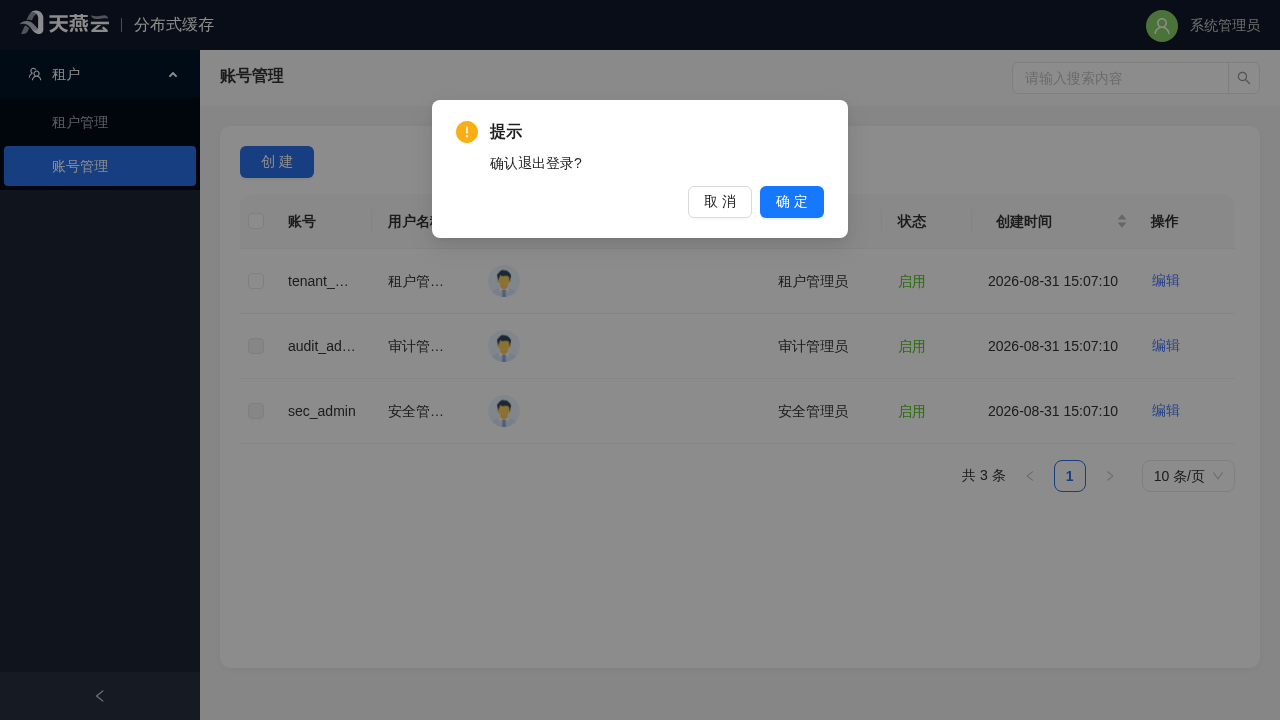The width and height of the screenshot is (1280, 720).
Task: Click the system administrator avatar icon
Action: tap(1162, 26)
